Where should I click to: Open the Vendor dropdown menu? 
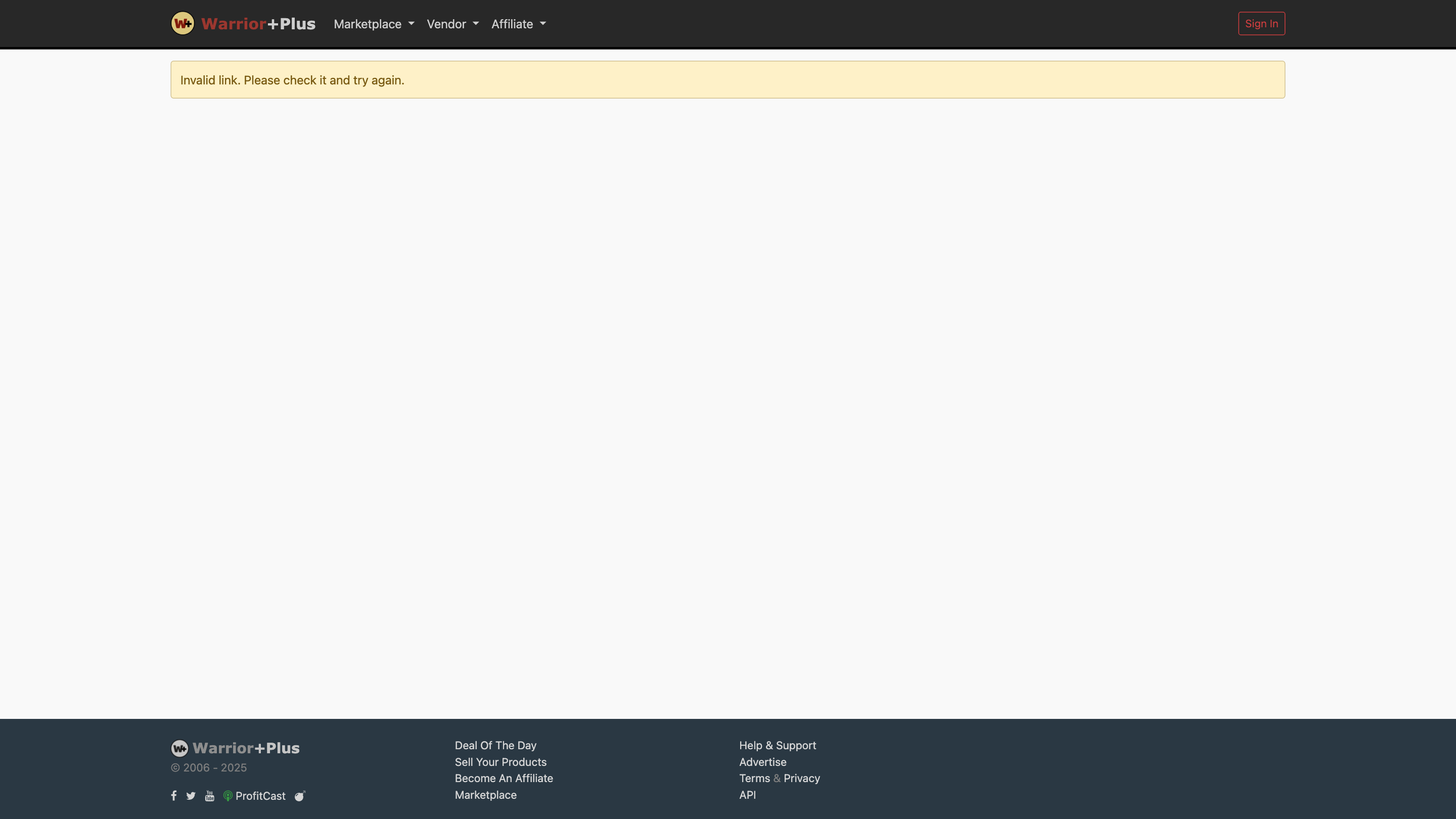pyautogui.click(x=452, y=24)
